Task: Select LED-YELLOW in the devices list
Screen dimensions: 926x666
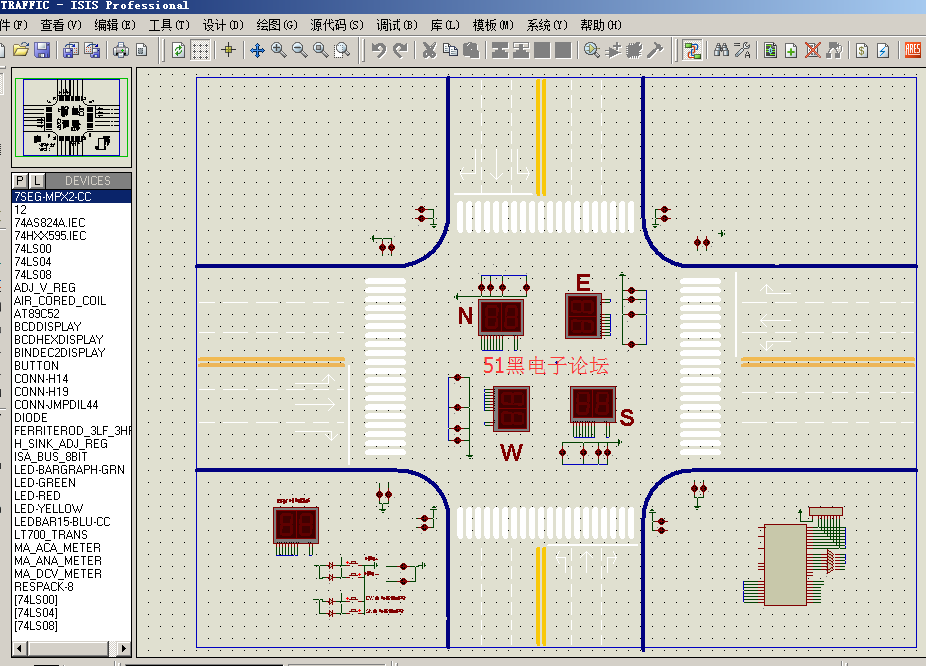Action: coord(71,508)
